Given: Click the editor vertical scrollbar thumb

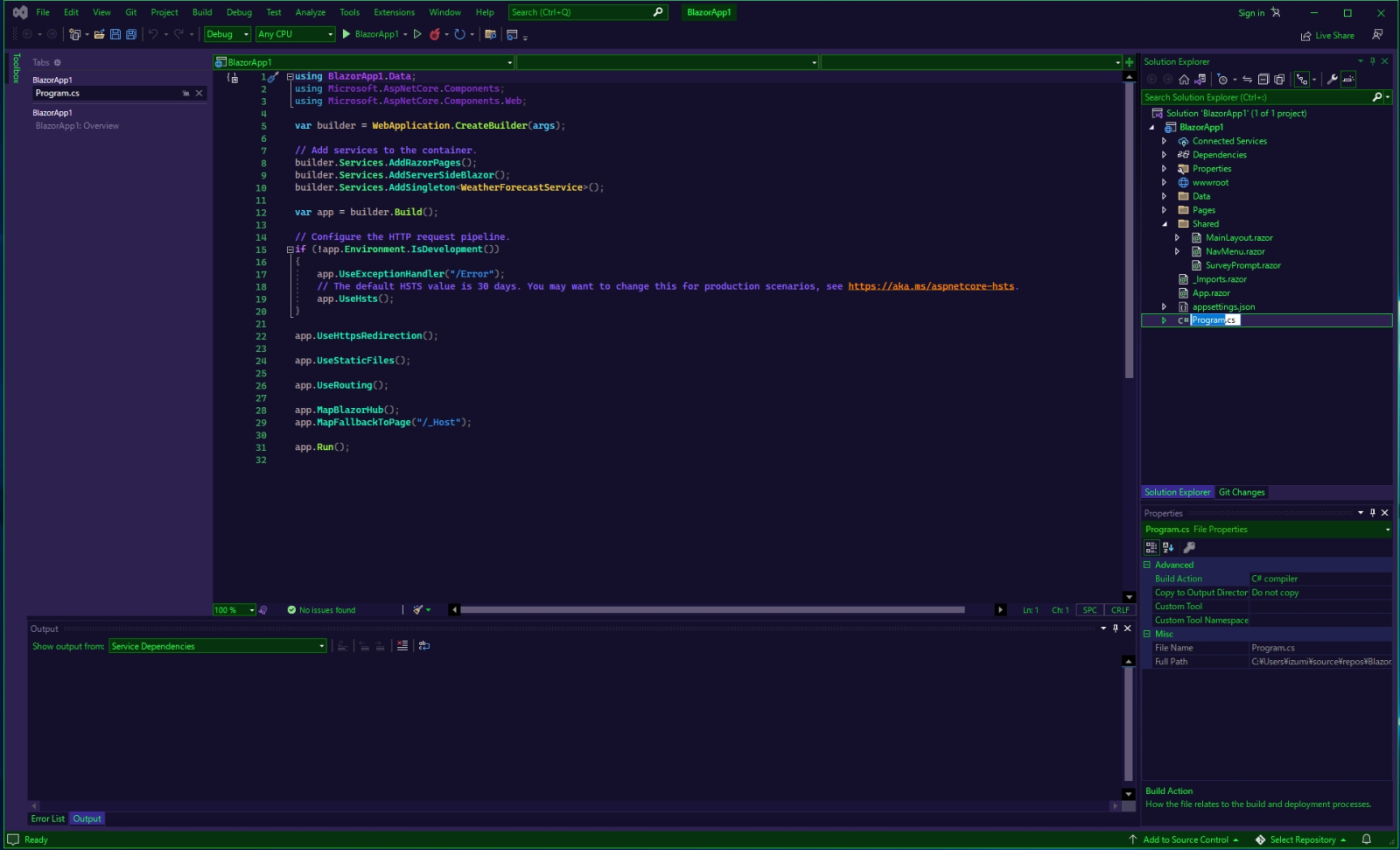Looking at the screenshot, I should coord(1129,230).
